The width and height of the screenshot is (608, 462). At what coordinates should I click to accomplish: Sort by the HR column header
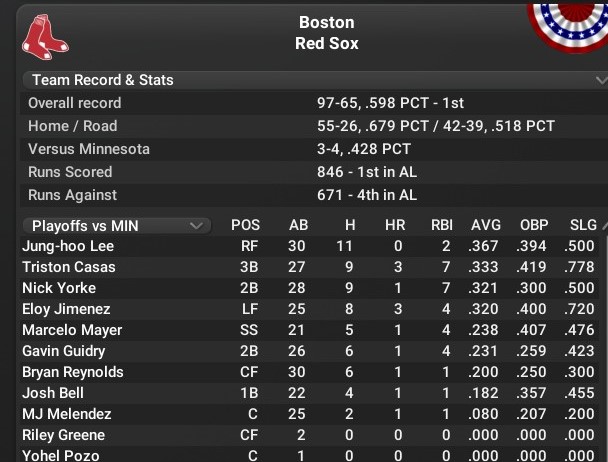coord(395,226)
